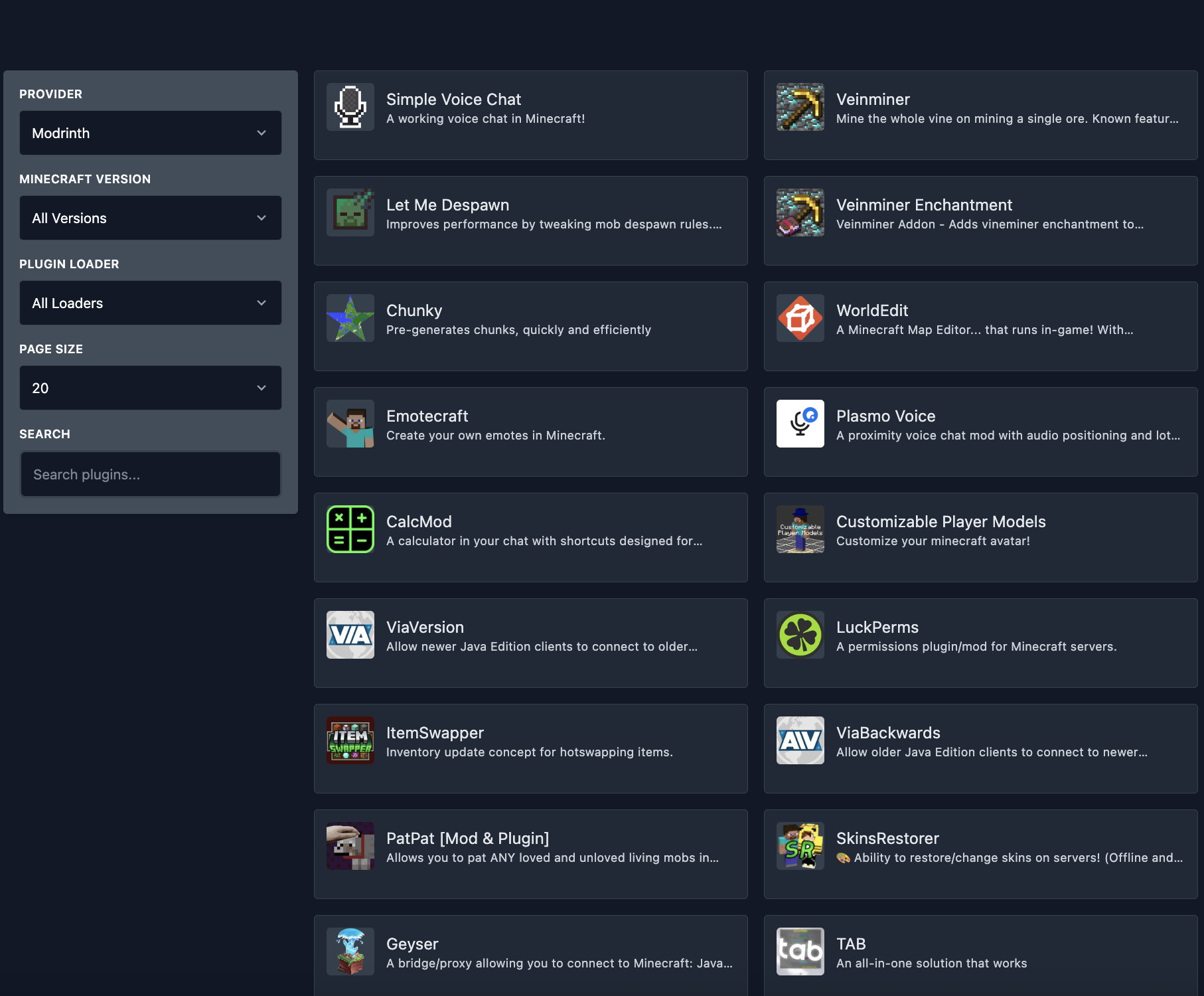Open the Customizable Player Models plugin

pos(981,537)
